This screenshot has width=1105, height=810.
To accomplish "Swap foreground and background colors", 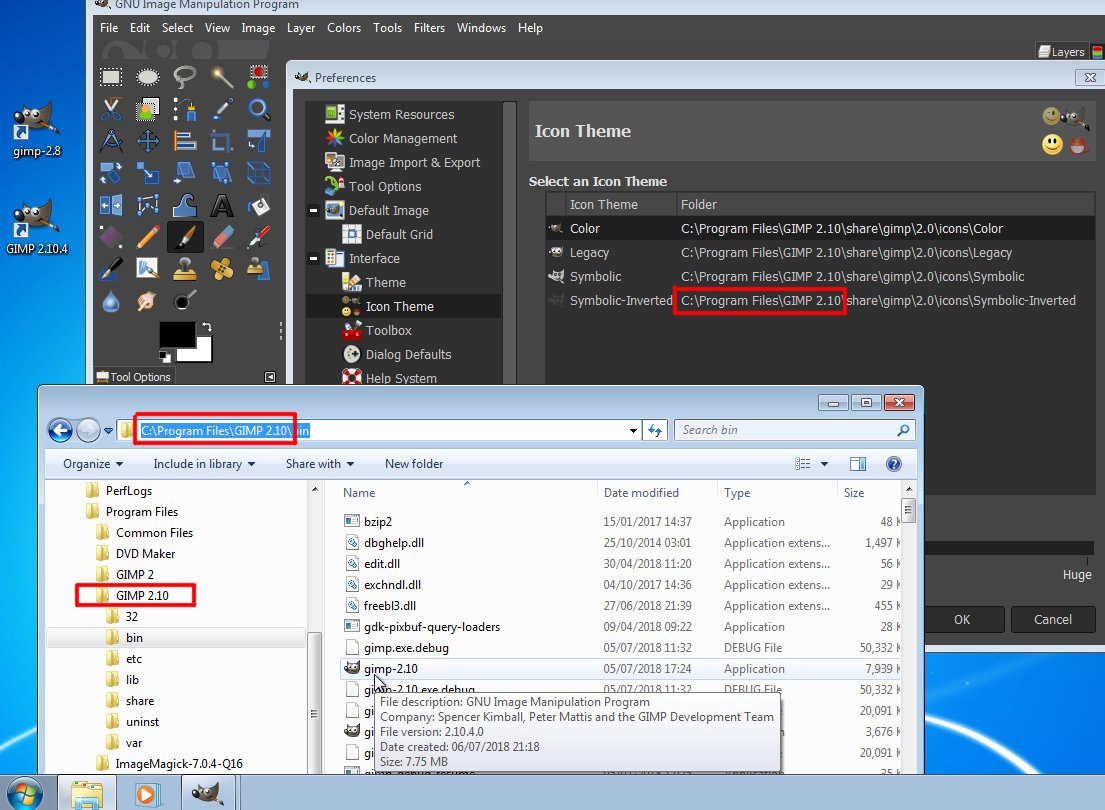I will (x=206, y=327).
